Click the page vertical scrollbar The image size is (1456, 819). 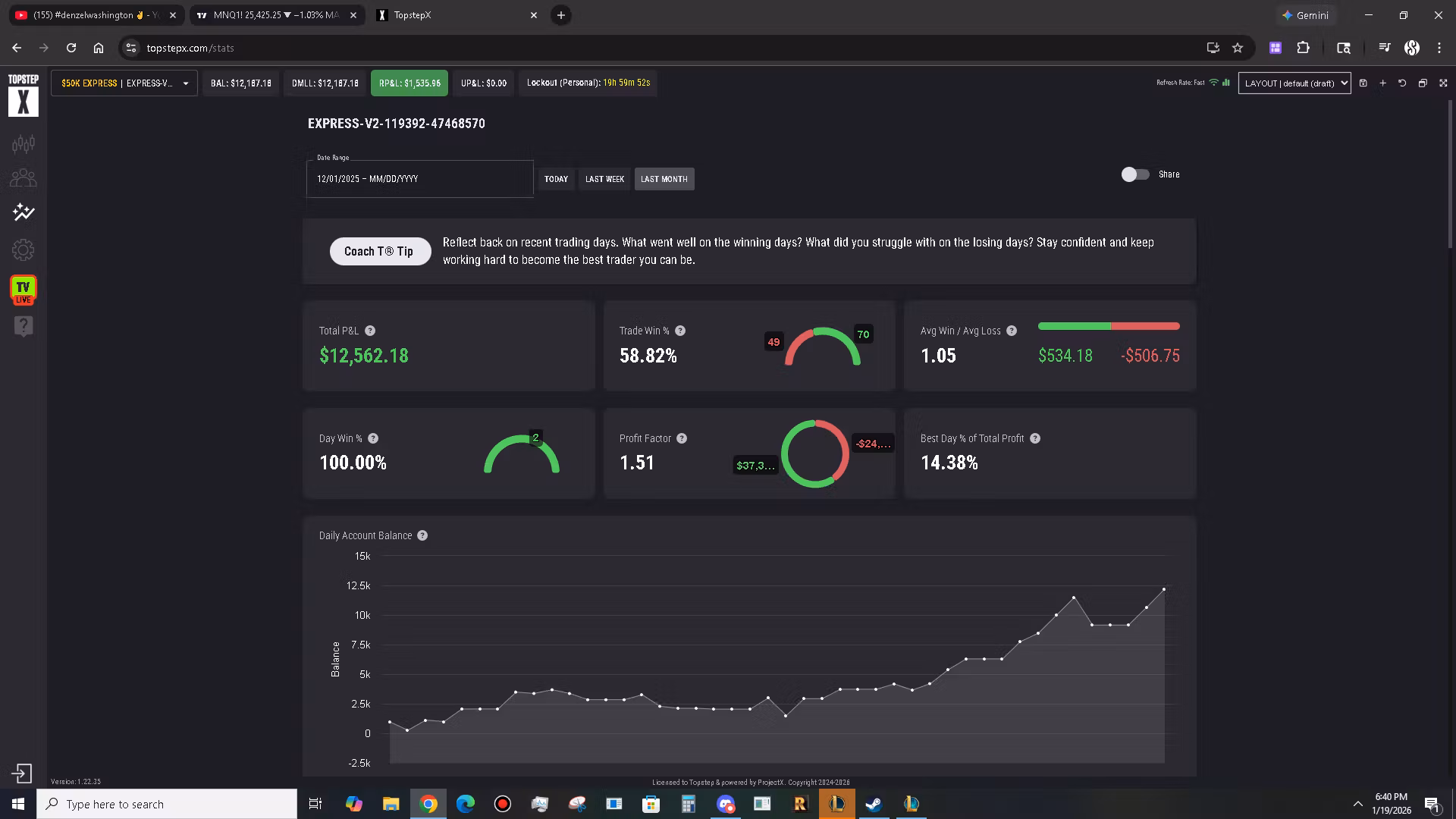pyautogui.click(x=1451, y=174)
